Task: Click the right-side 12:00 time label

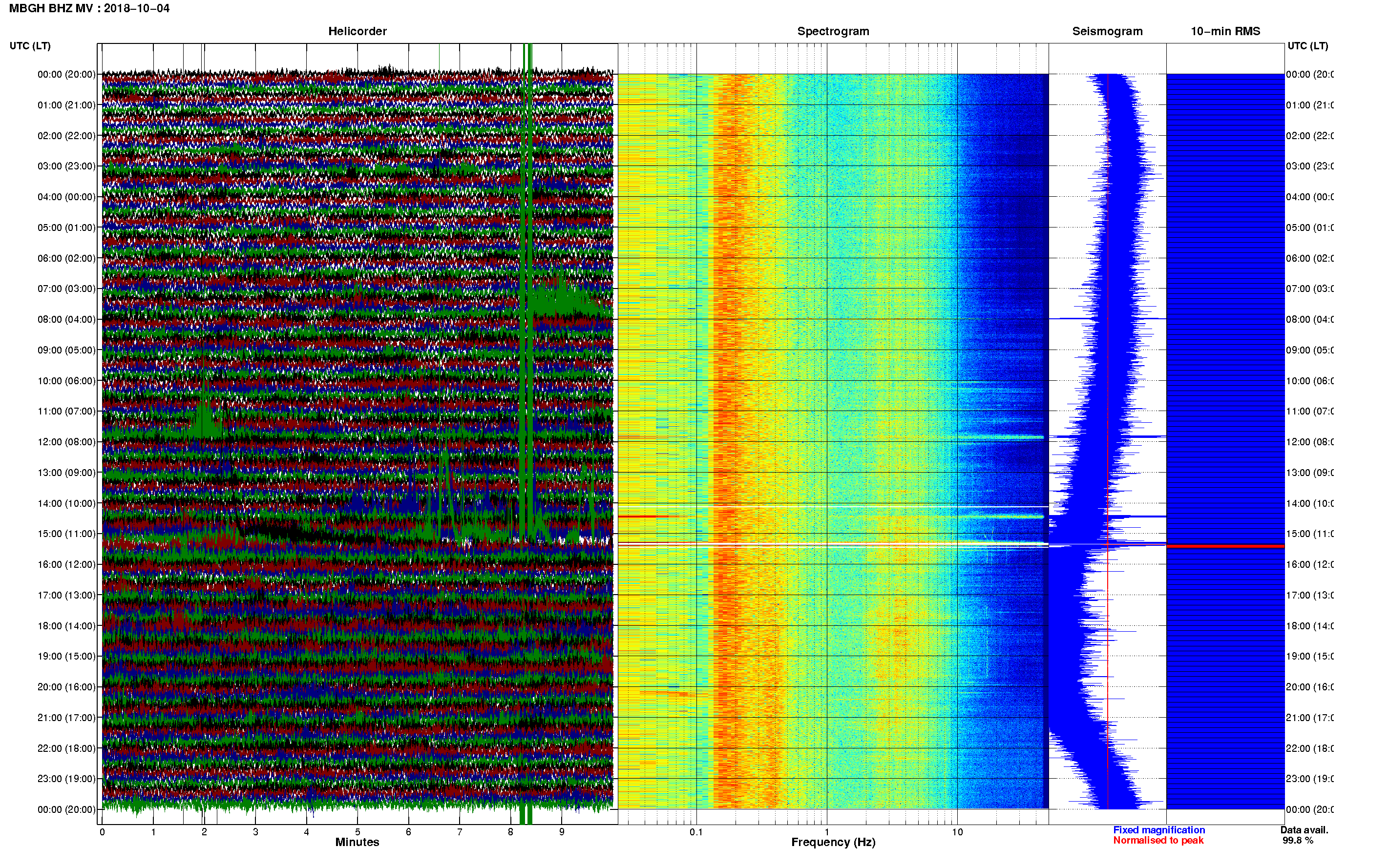Action: click(1310, 441)
